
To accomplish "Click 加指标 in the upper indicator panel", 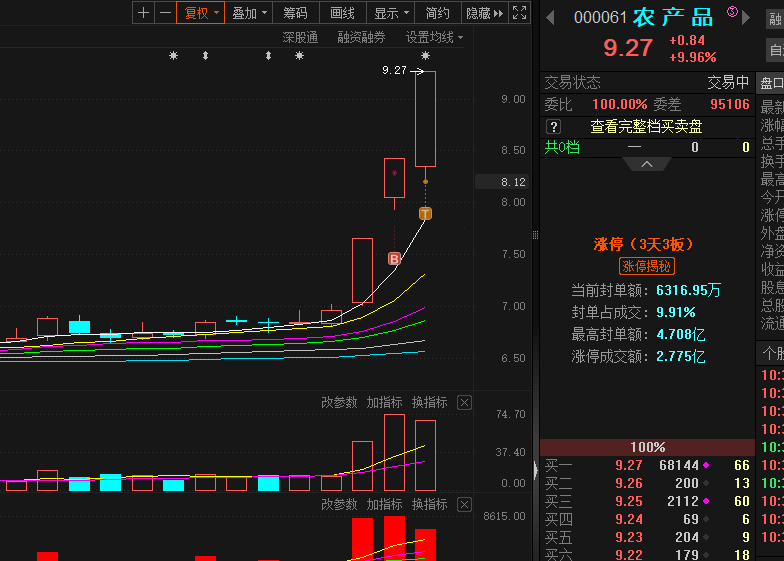I will [x=384, y=402].
